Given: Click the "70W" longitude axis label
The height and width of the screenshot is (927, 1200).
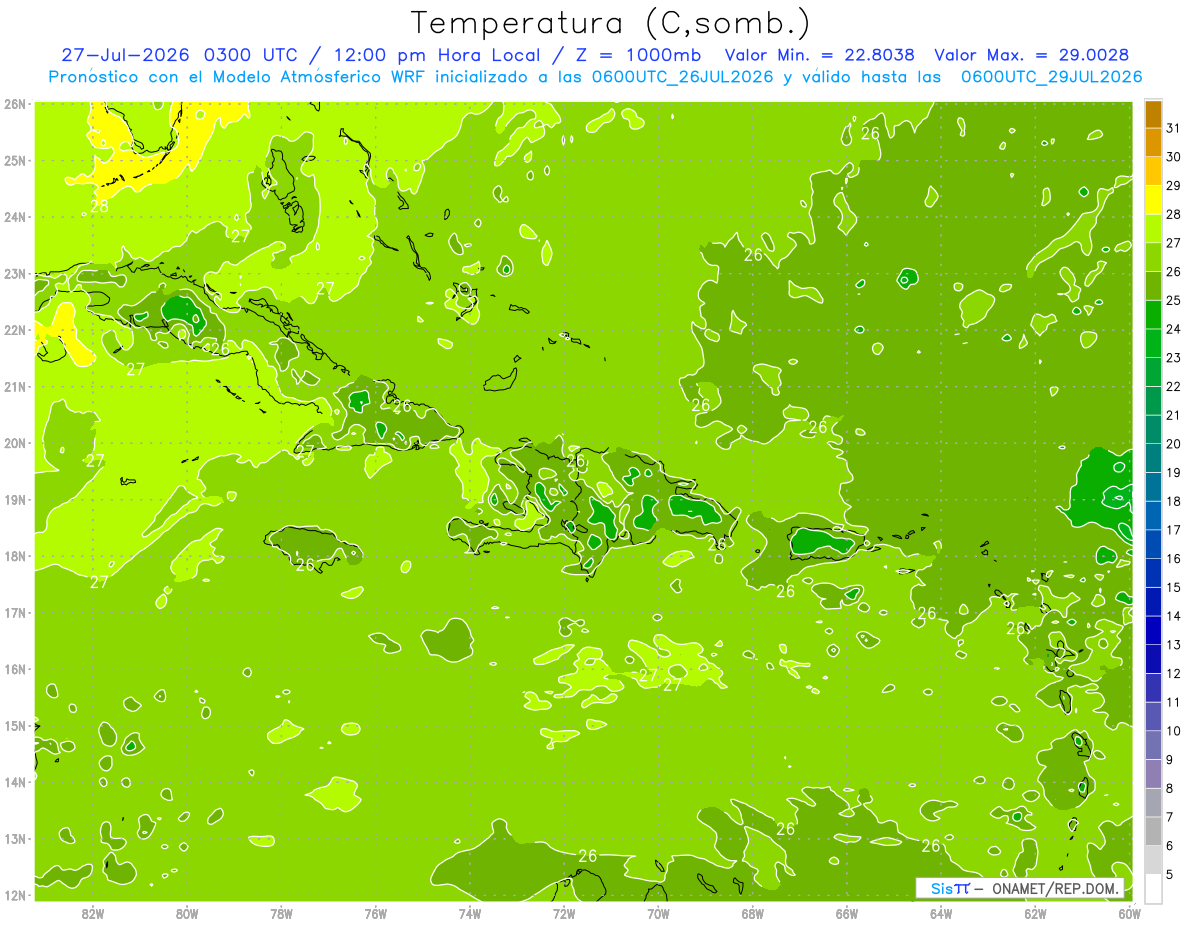Looking at the screenshot, I should 658,913.
